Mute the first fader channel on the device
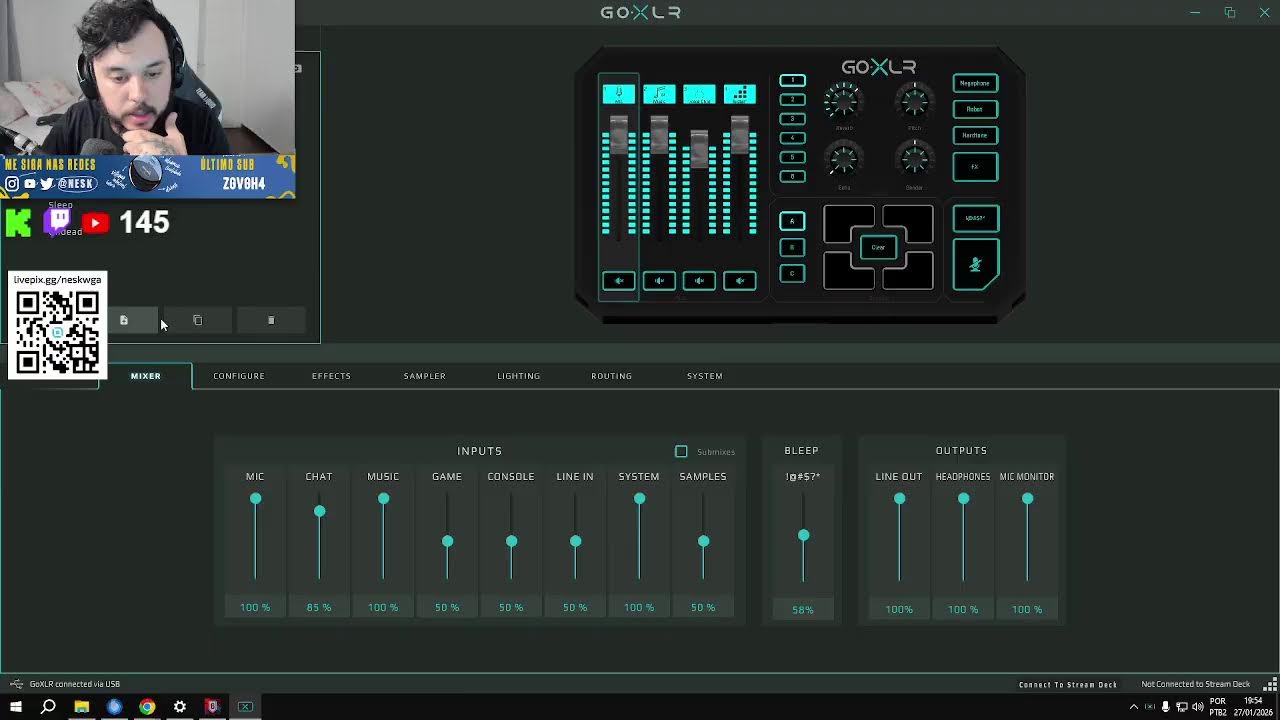Image resolution: width=1280 pixels, height=720 pixels. point(618,281)
